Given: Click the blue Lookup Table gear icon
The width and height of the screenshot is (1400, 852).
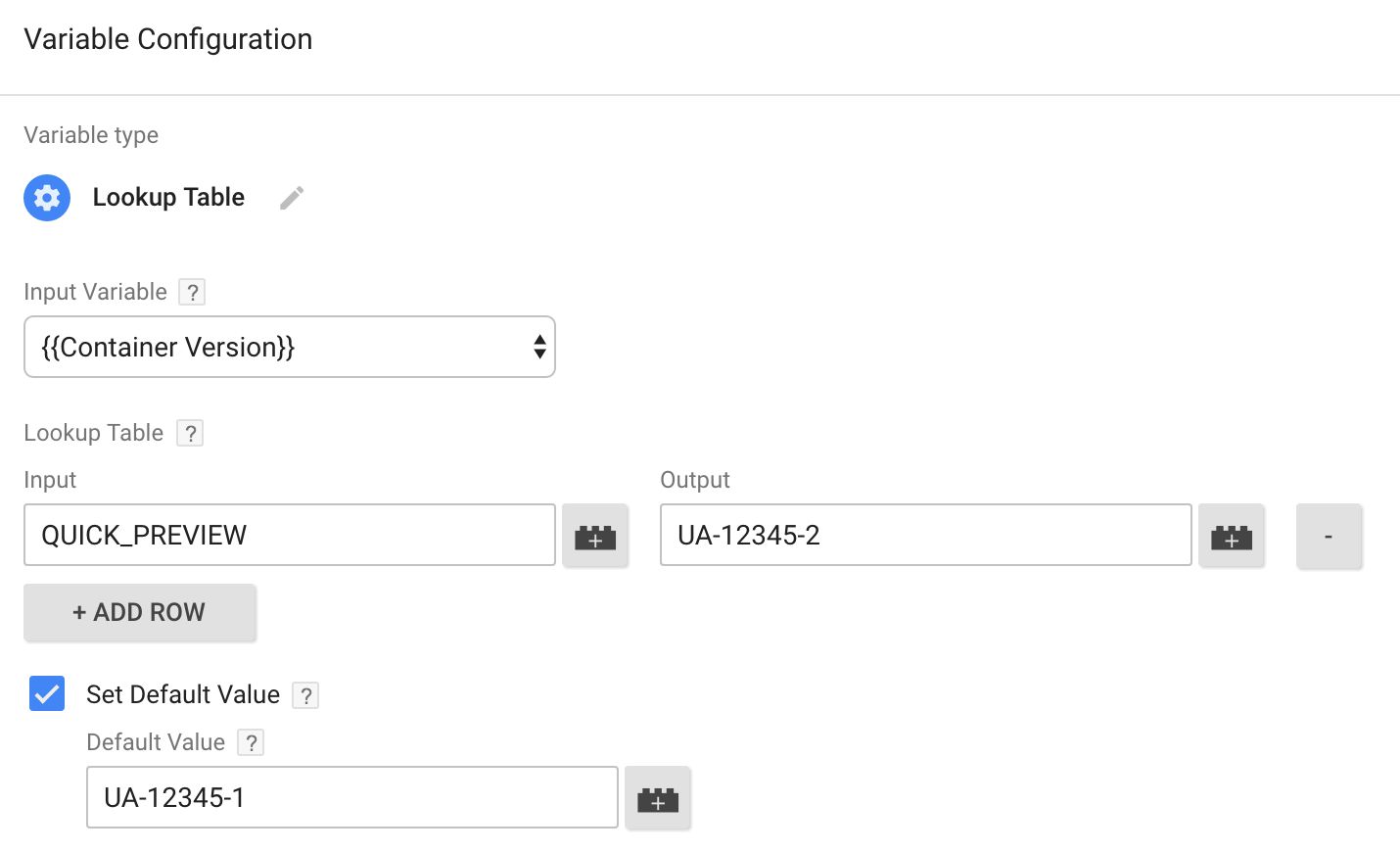Looking at the screenshot, I should (x=47, y=198).
